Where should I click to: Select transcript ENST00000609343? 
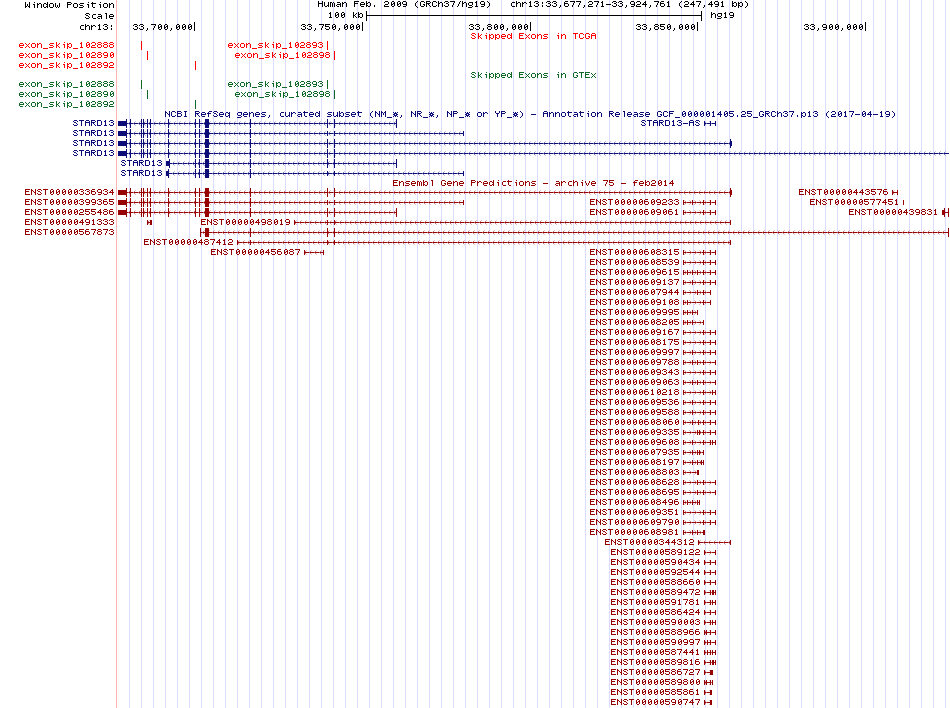pyautogui.click(x=634, y=372)
